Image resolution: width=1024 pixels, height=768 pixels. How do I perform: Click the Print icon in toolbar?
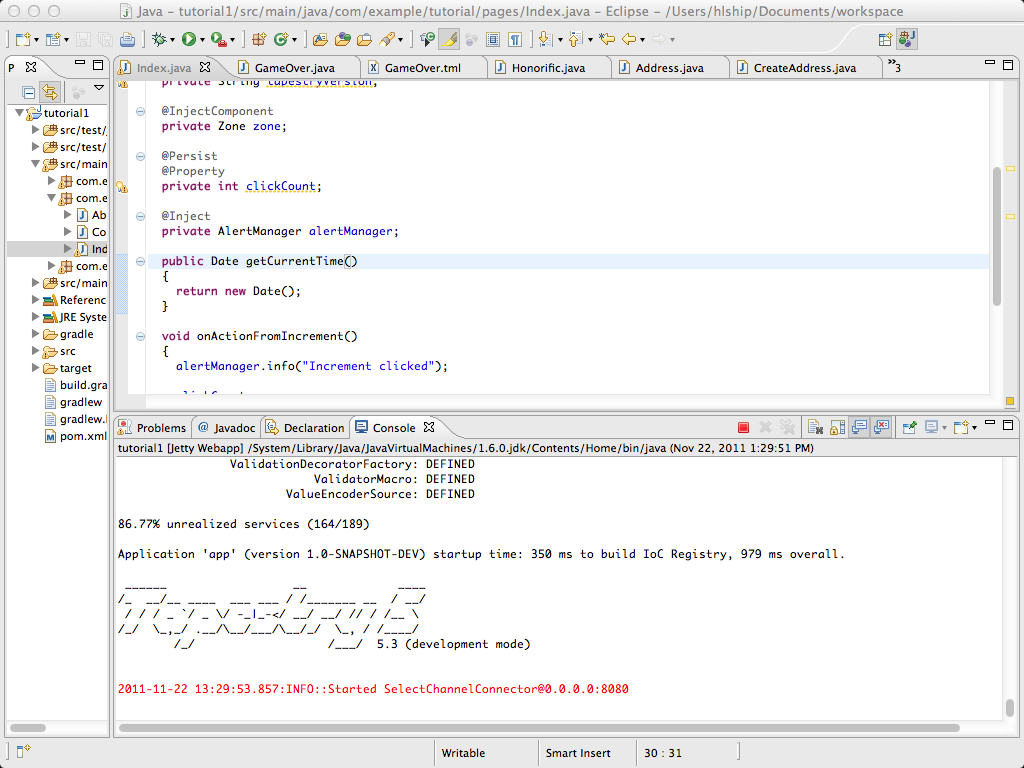127,40
